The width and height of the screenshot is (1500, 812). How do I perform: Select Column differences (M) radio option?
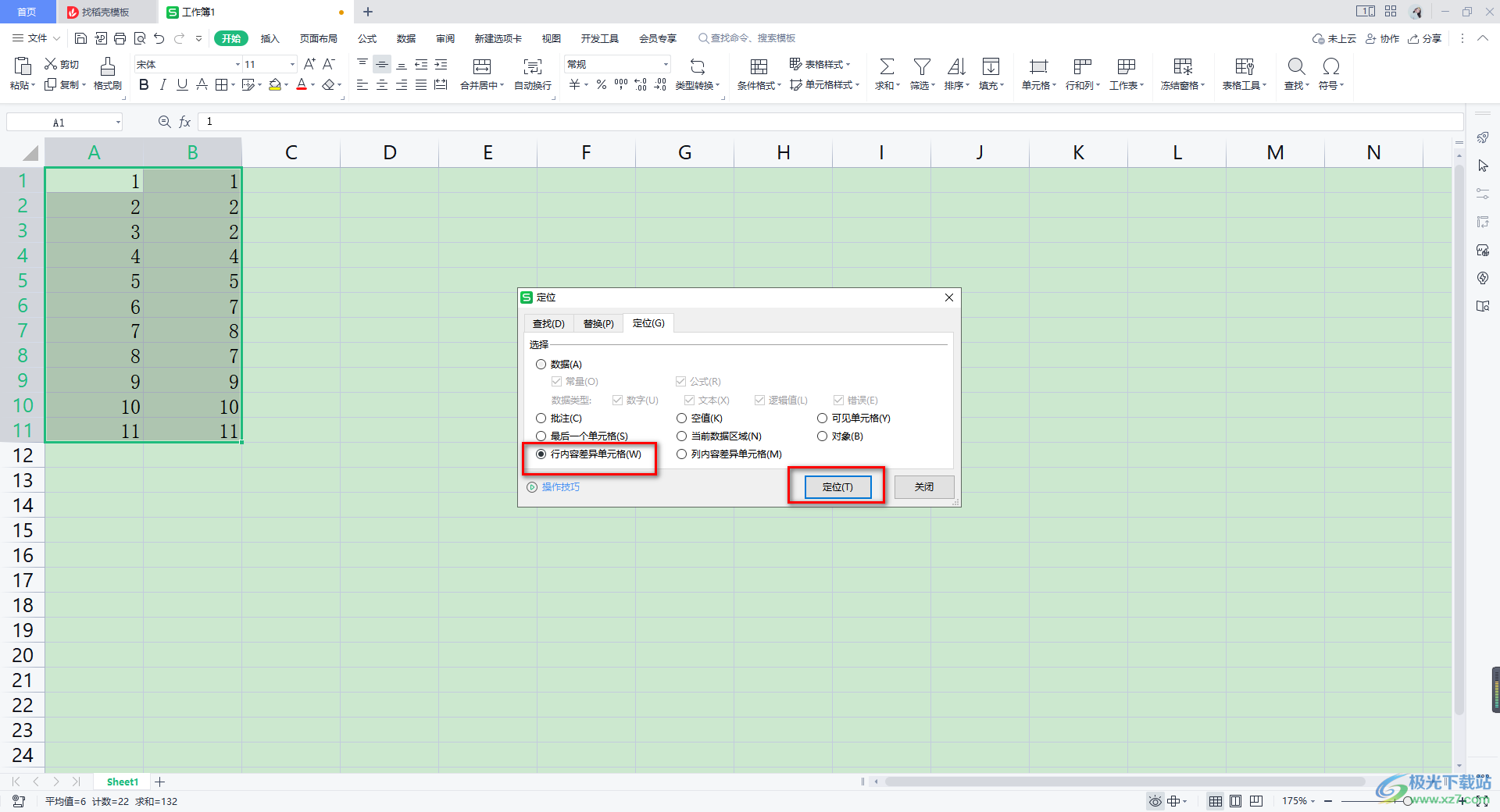point(681,454)
